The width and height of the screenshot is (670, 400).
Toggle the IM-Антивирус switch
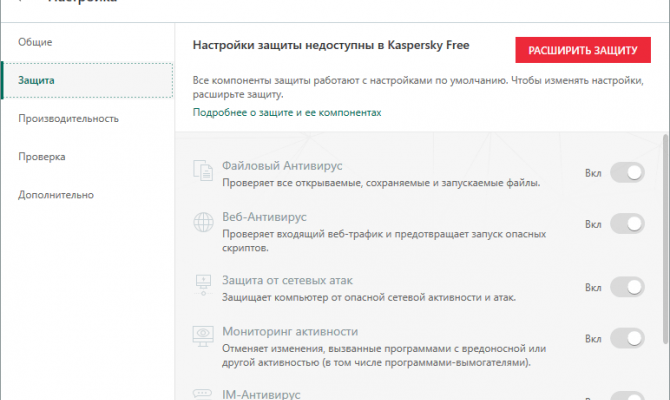(627, 396)
